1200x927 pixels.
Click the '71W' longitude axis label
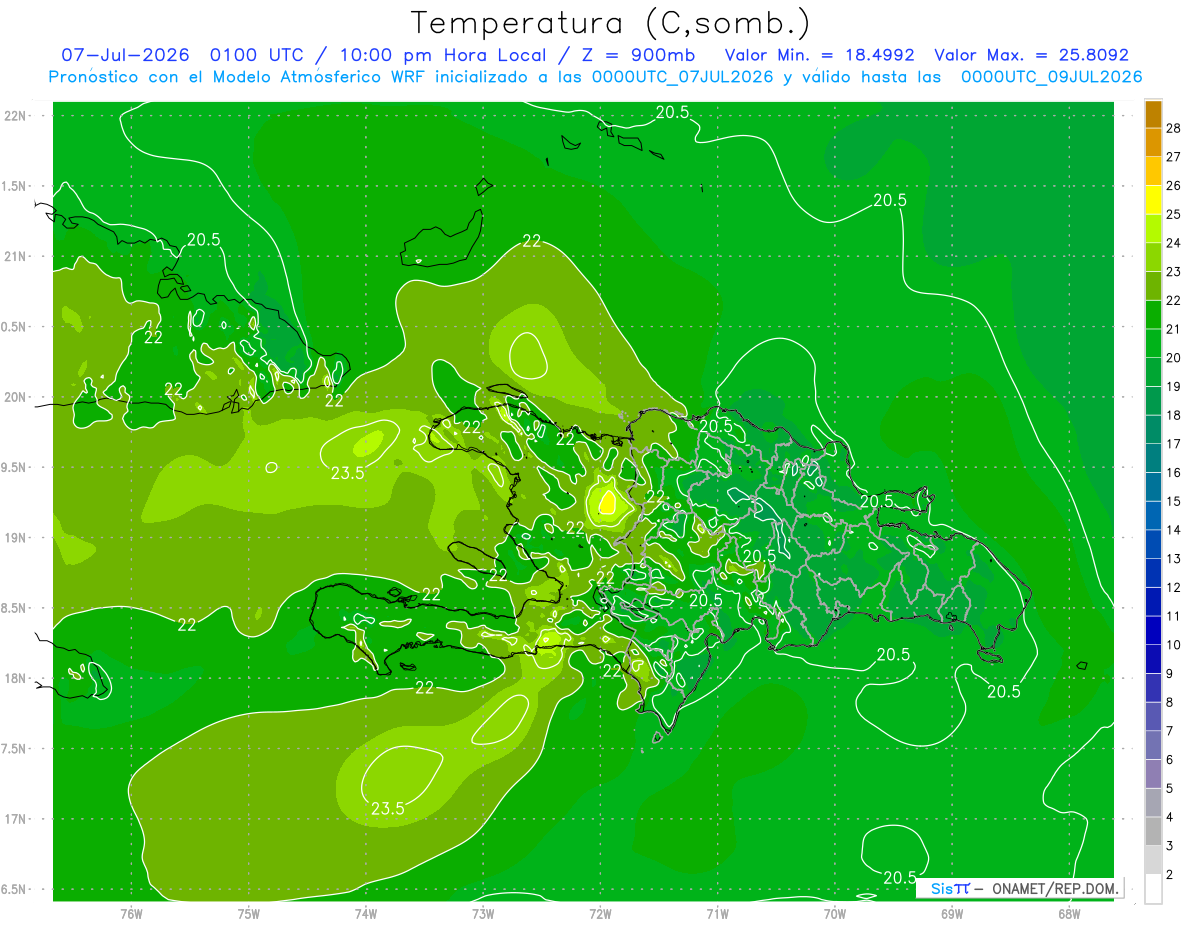(717, 914)
